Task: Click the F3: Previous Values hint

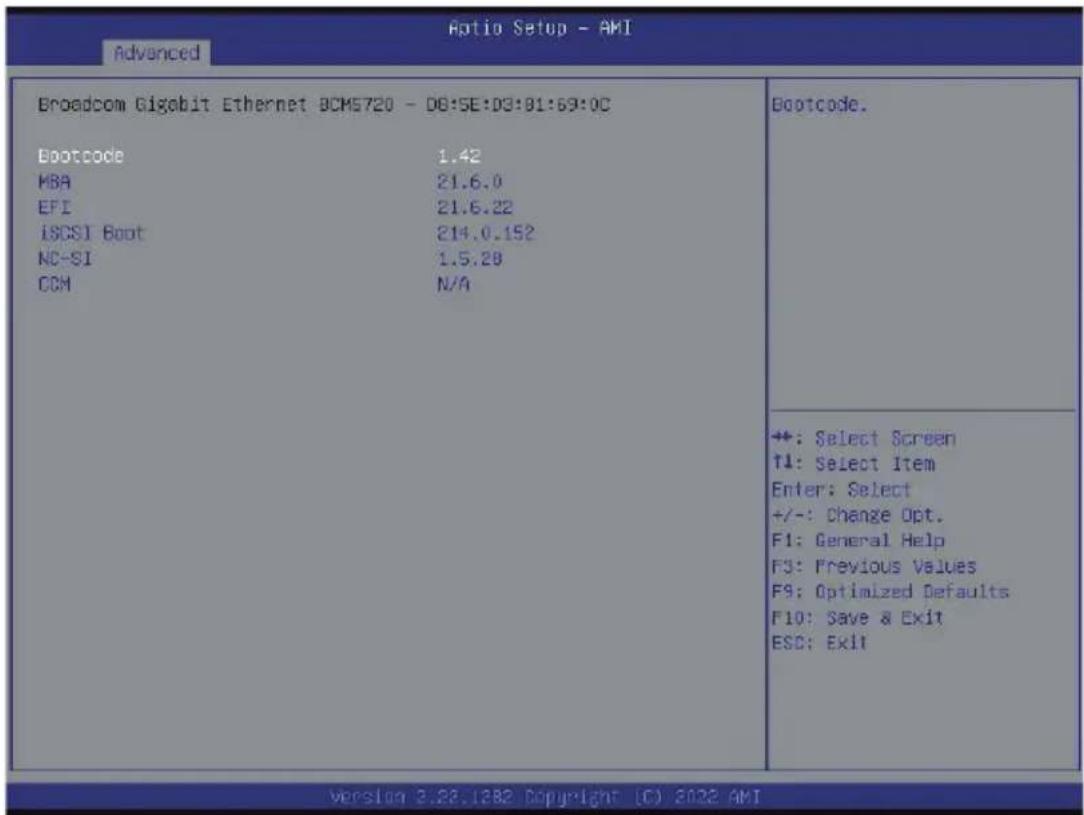Action: [874, 566]
